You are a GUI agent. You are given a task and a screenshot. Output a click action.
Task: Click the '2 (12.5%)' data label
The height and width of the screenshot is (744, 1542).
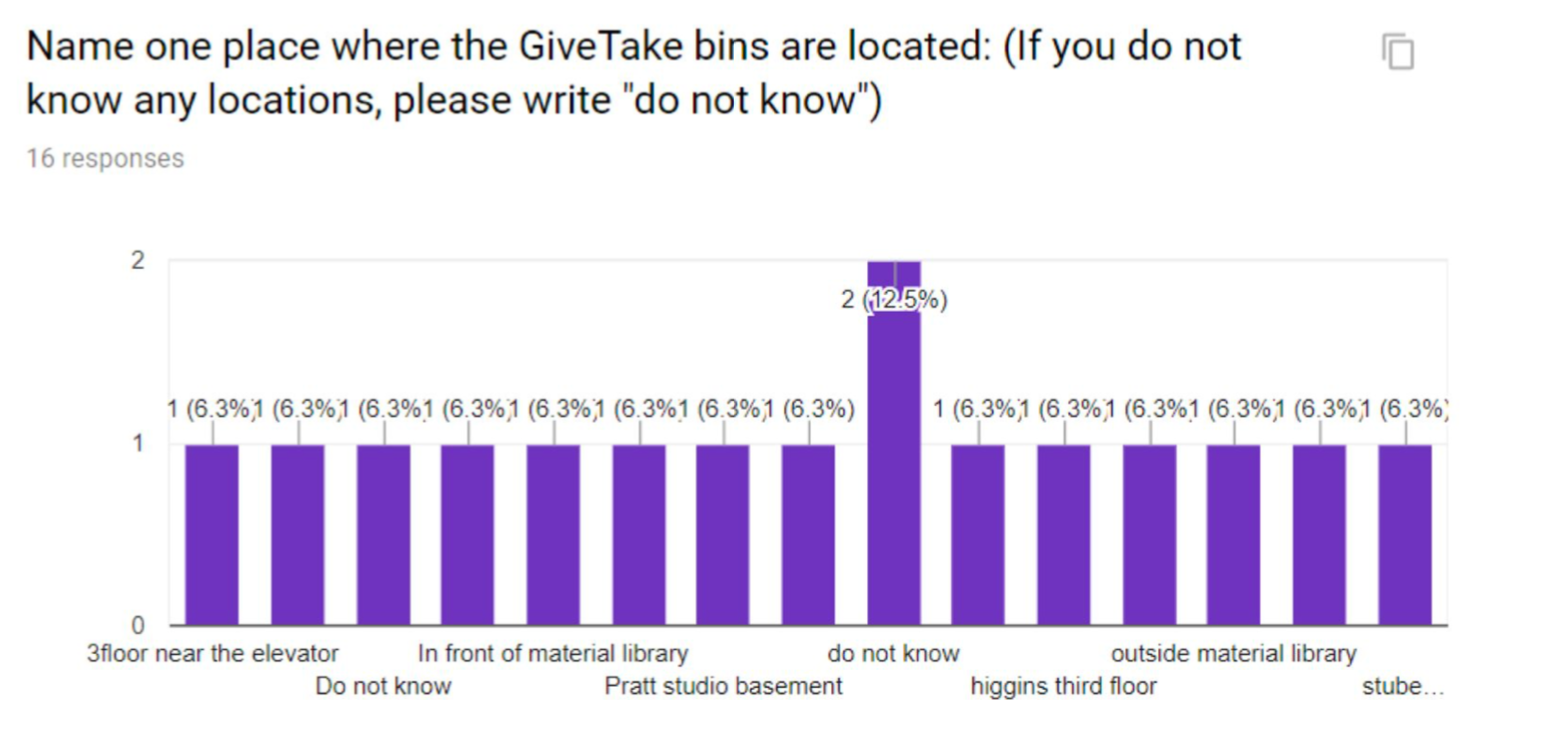point(894,299)
